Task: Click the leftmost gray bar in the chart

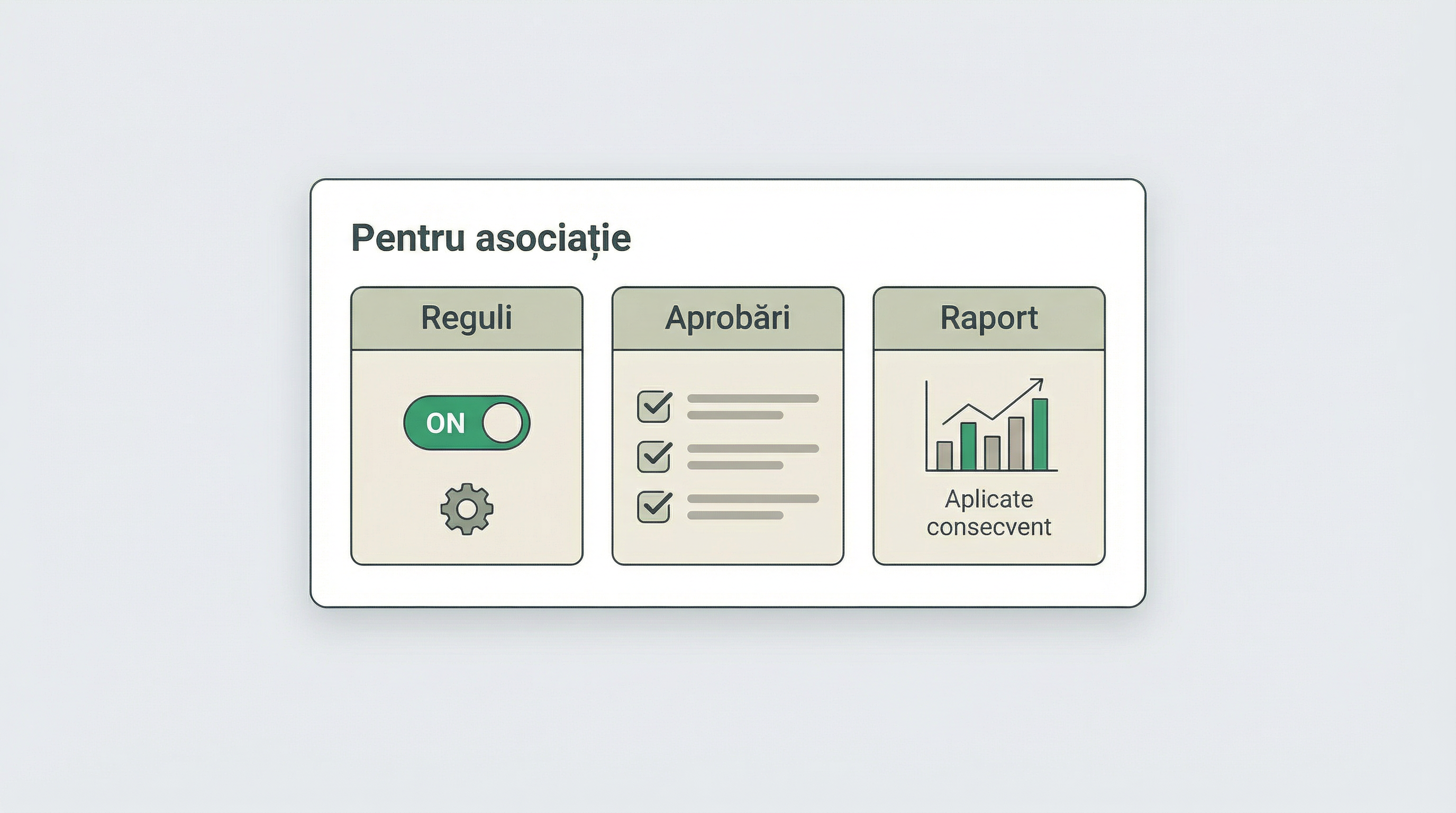Action: [944, 455]
